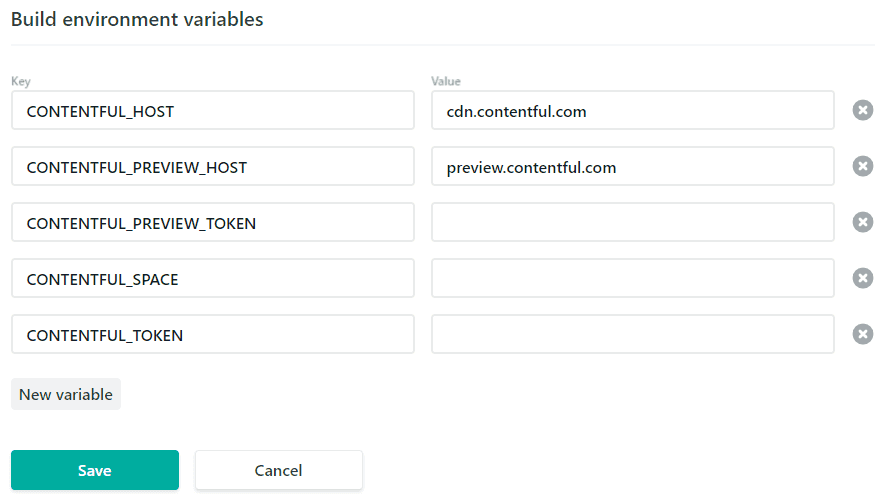Edit the preview.contentful.com value field
The image size is (891, 504).
coord(633,167)
